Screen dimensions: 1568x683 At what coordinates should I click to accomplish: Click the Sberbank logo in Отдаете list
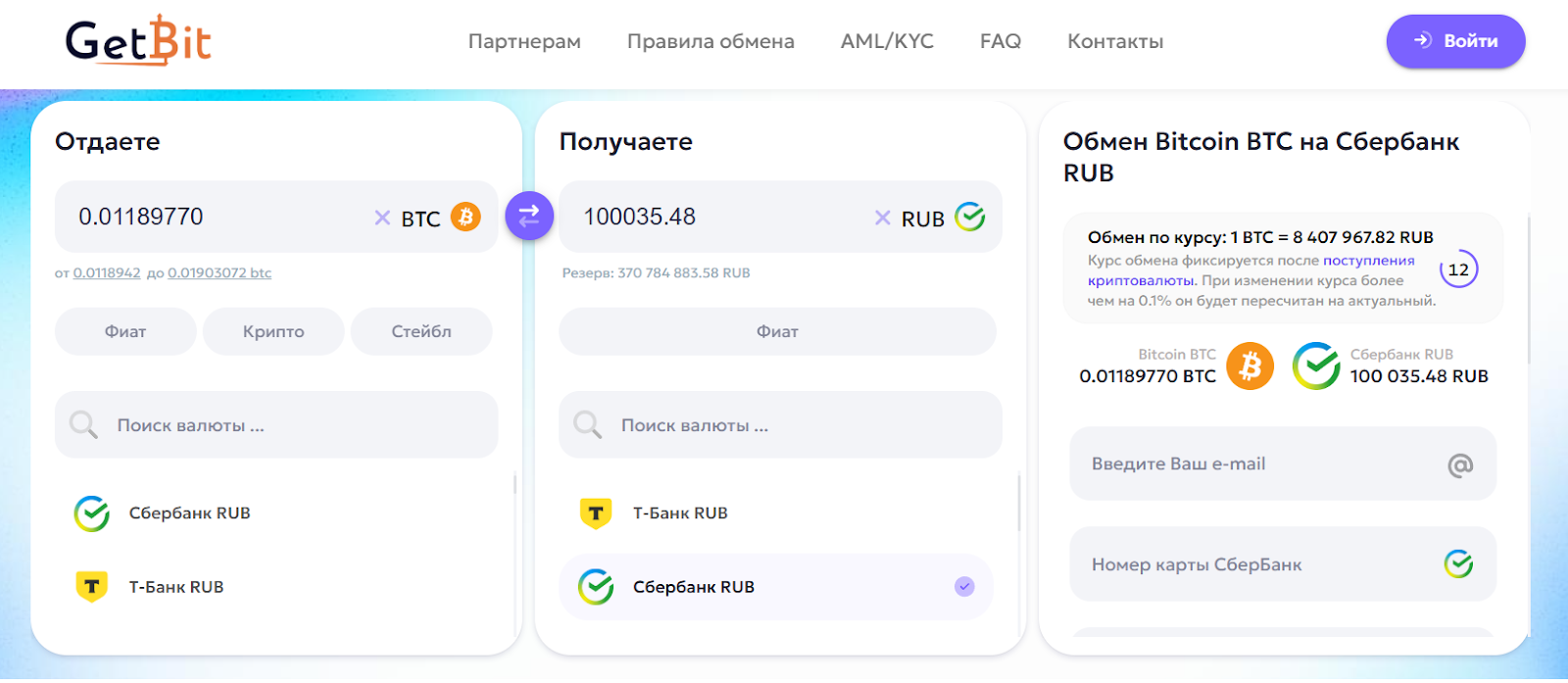tap(92, 513)
